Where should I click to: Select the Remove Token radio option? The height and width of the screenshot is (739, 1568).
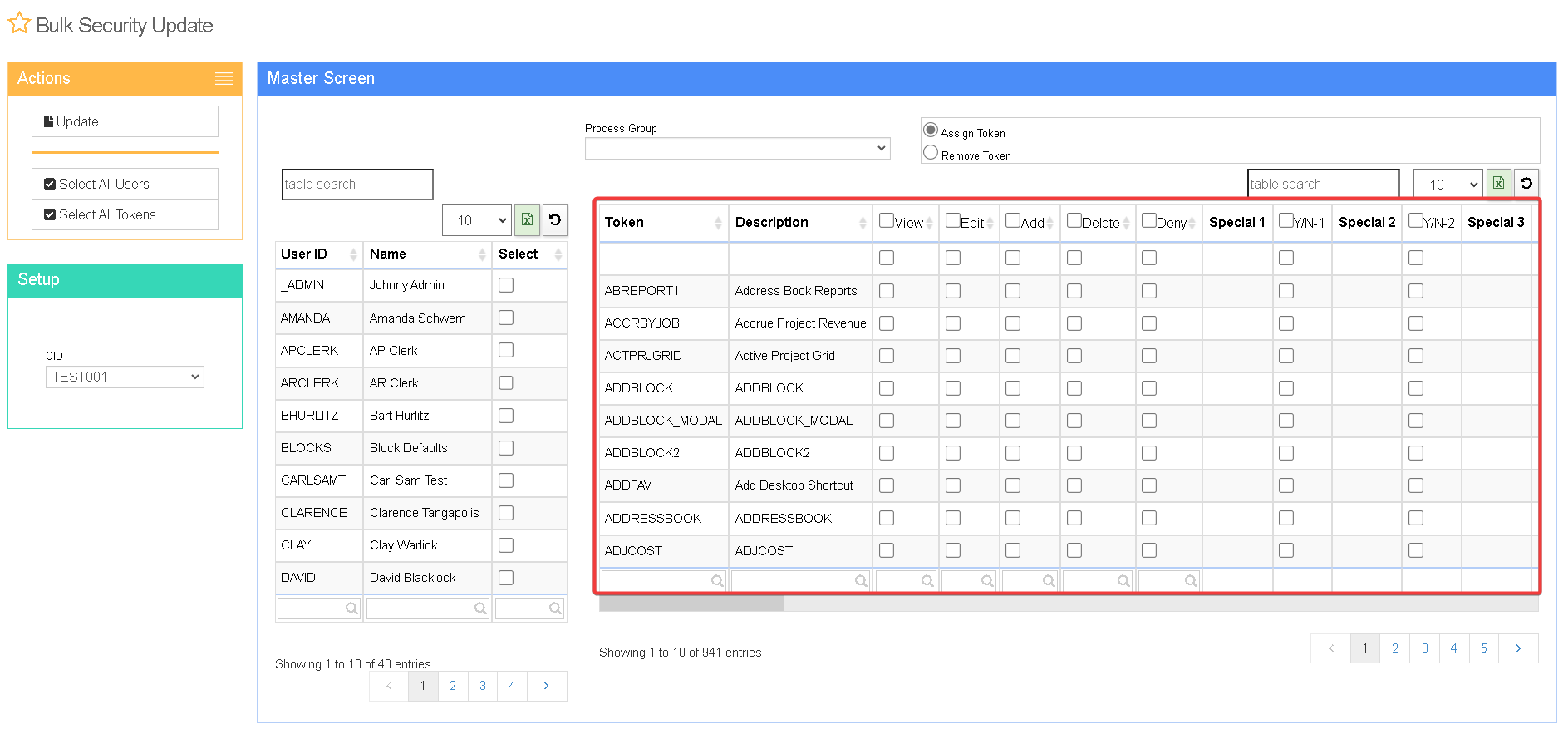coord(931,152)
